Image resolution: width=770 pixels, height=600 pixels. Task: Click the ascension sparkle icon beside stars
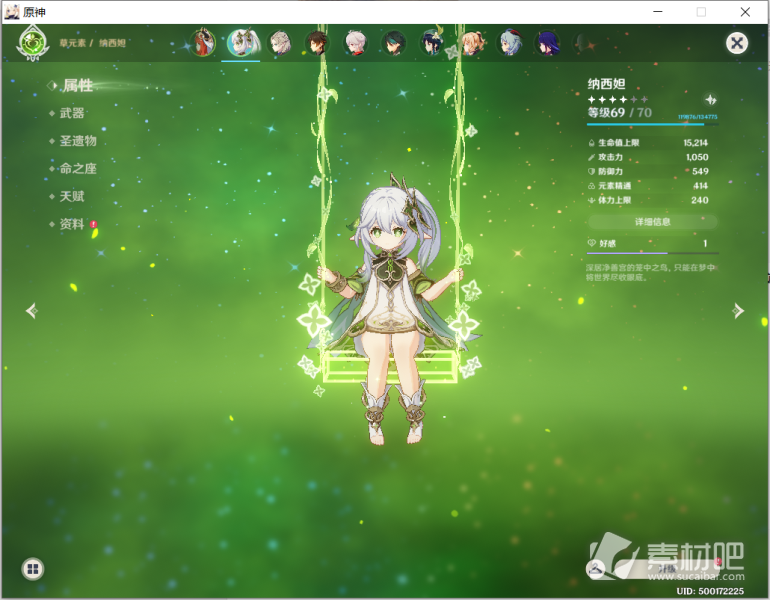point(710,100)
